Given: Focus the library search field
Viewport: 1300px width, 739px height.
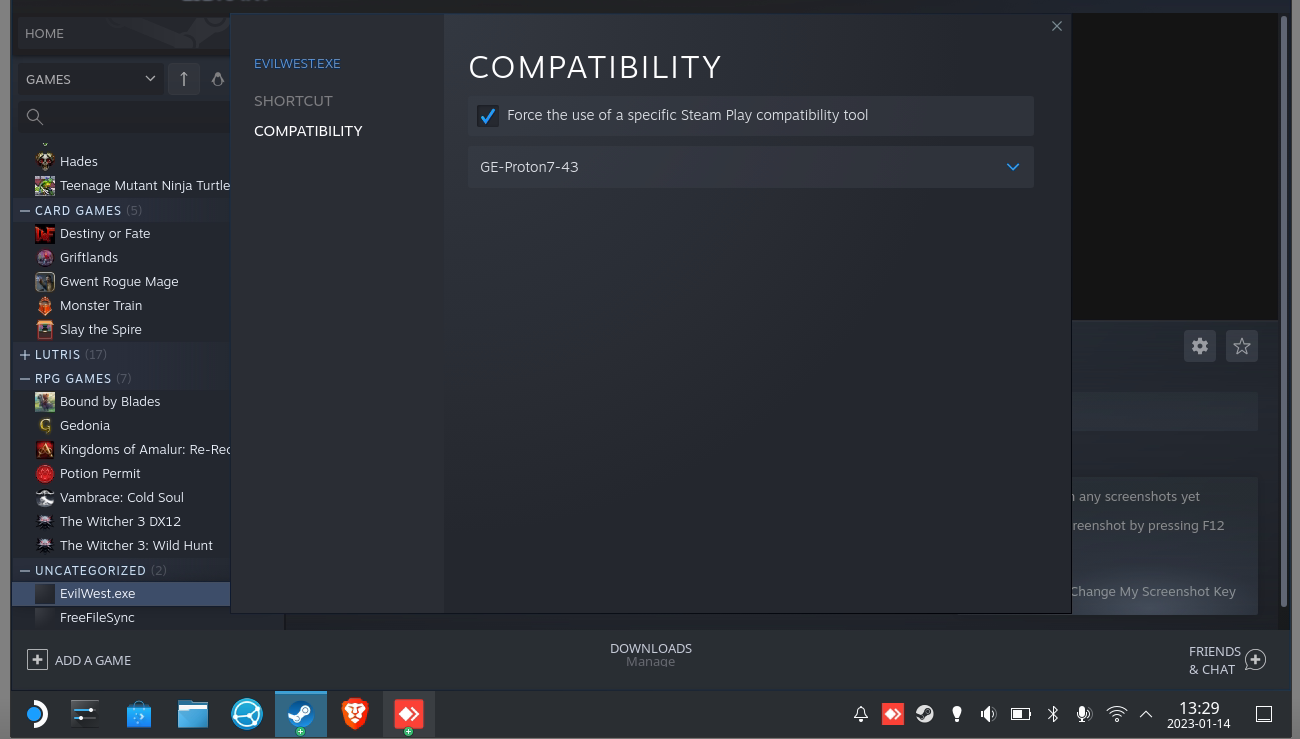Looking at the screenshot, I should (x=125, y=117).
